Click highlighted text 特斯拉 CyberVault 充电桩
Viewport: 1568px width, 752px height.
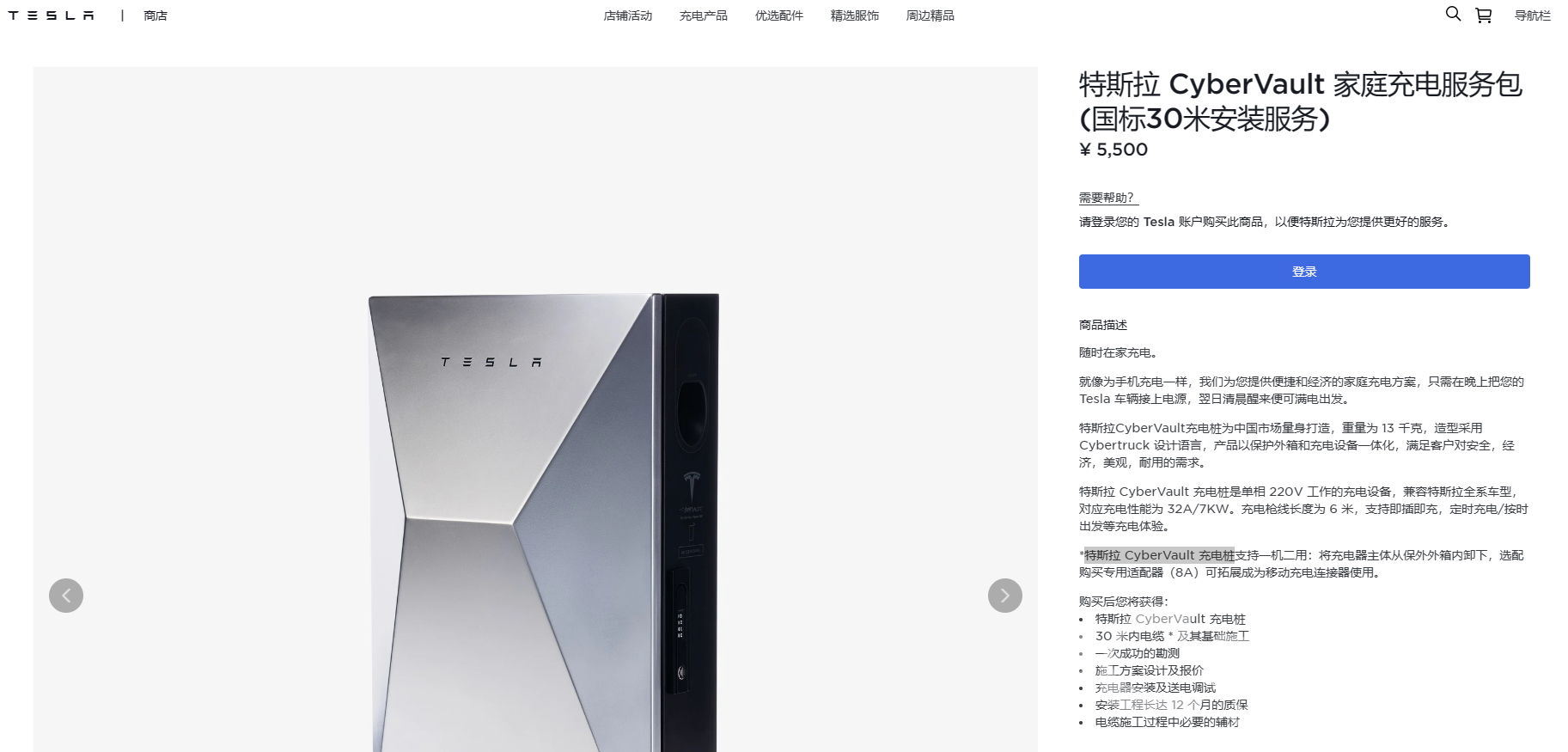coord(1159,555)
